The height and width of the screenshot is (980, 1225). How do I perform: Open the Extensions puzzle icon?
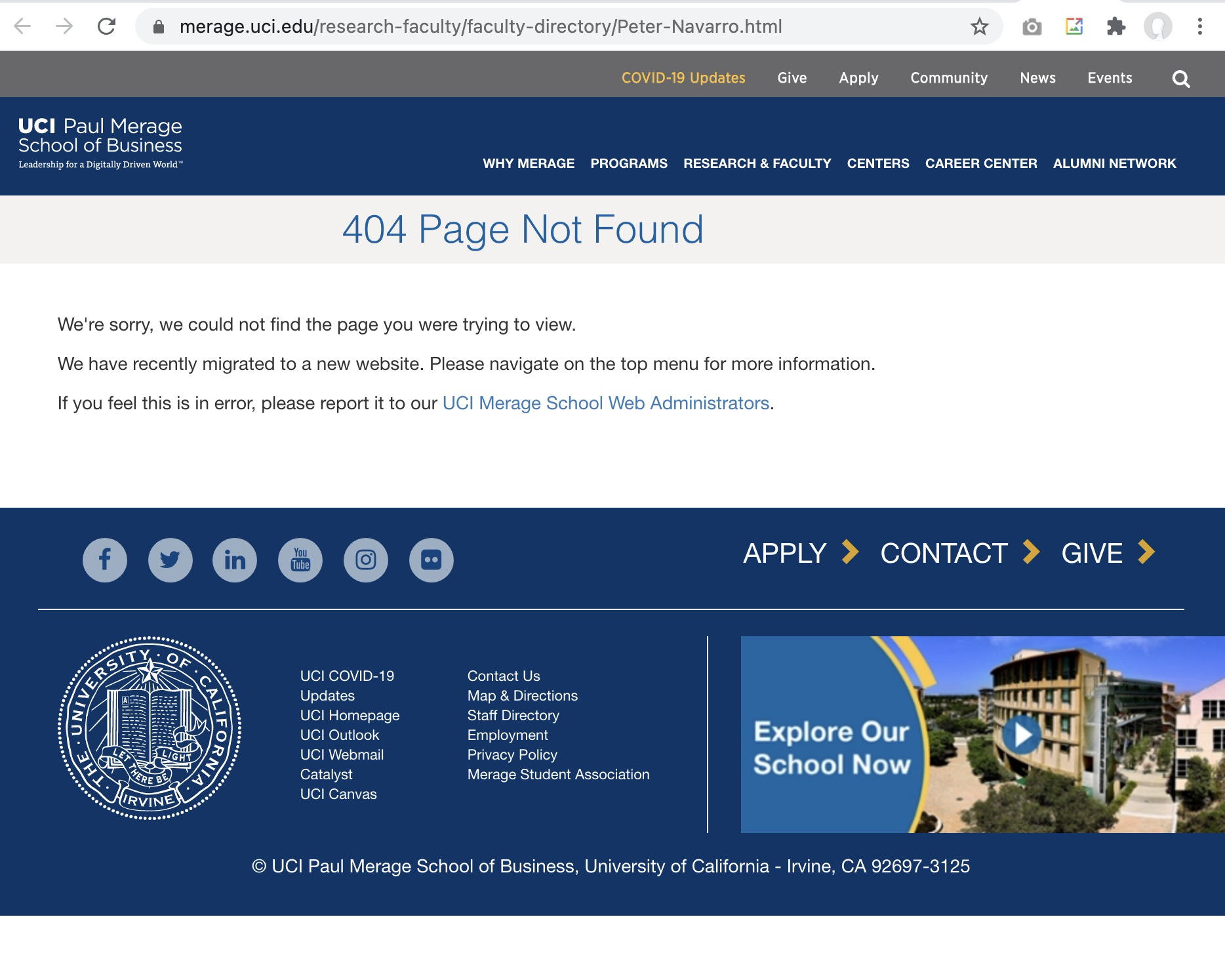point(1115,26)
